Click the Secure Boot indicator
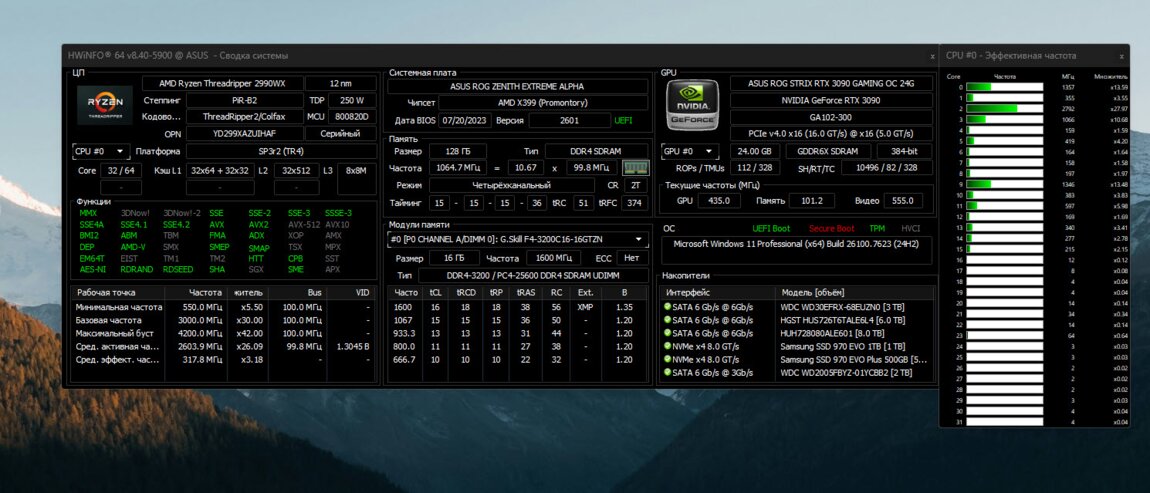This screenshot has height=493, width=1150. pos(831,229)
